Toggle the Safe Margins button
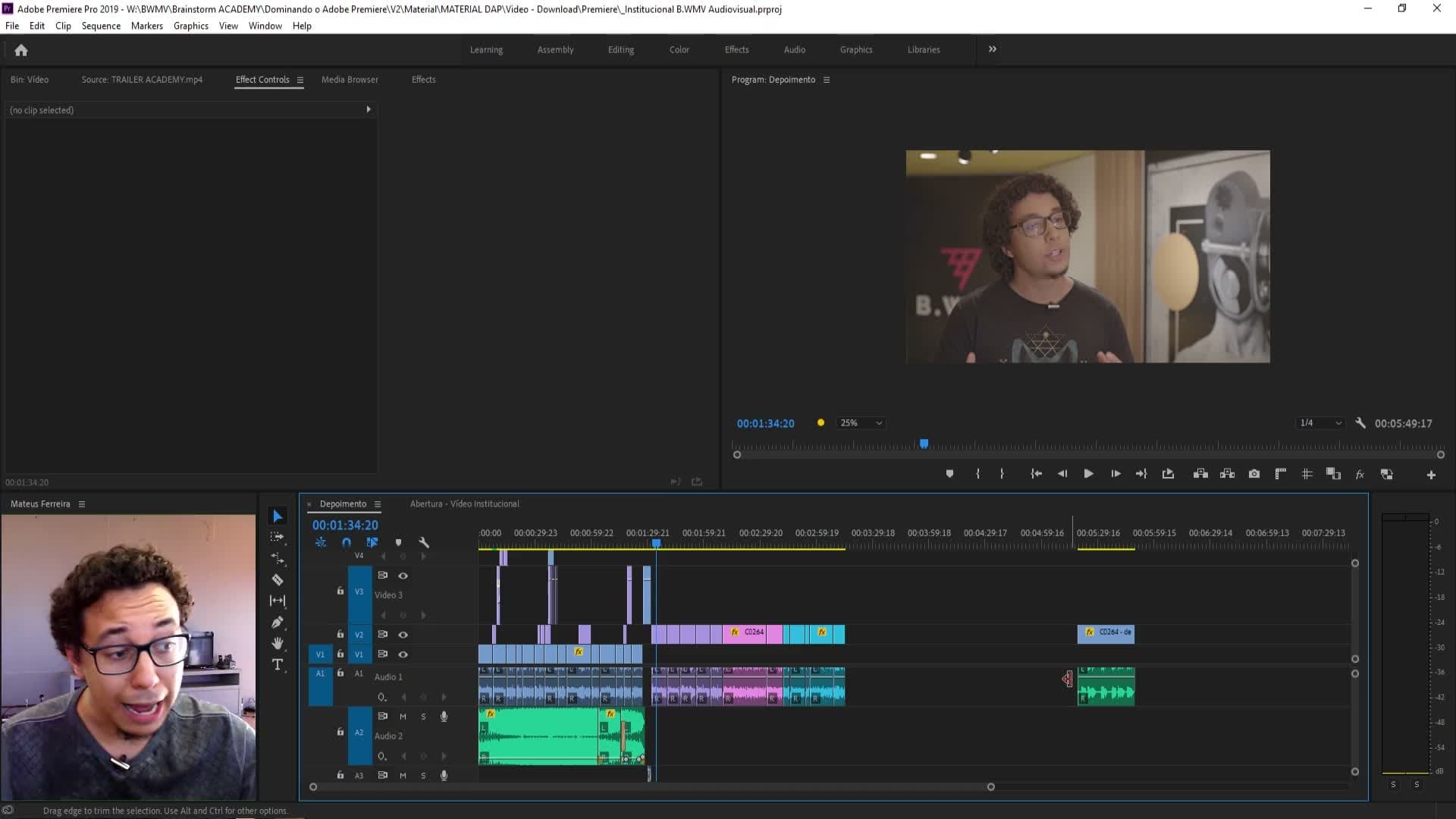This screenshot has width=1456, height=819. click(x=1307, y=474)
